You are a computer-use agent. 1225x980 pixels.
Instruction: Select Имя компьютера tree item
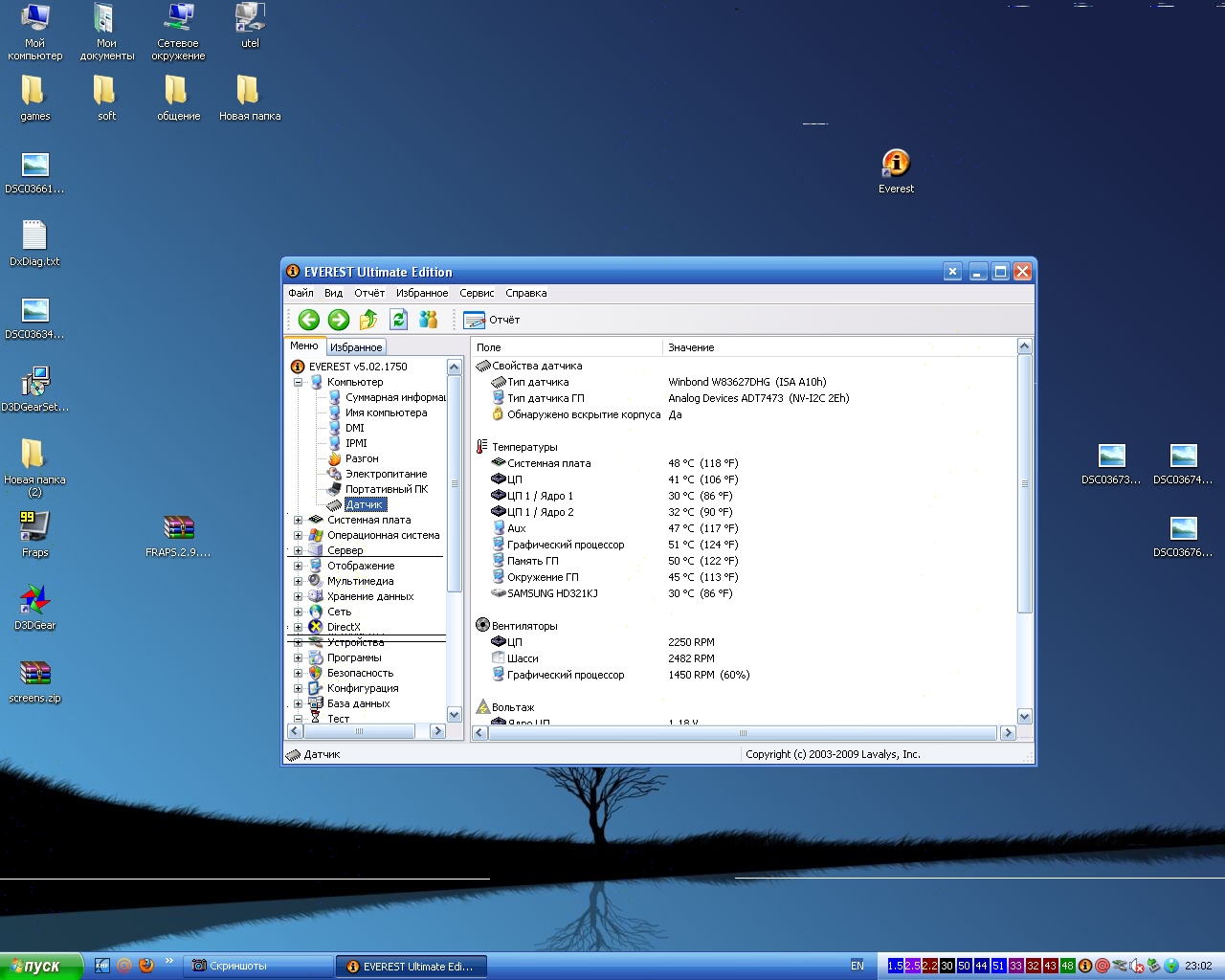click(x=386, y=412)
